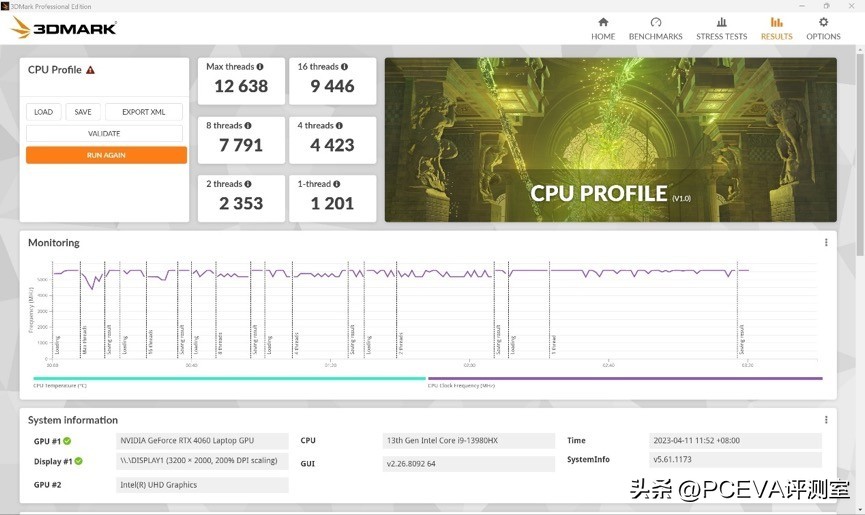Viewport: 865px width, 515px height.
Task: Click the DISPLAY1 3200 × 2000 field
Action: pyautogui.click(x=202, y=461)
